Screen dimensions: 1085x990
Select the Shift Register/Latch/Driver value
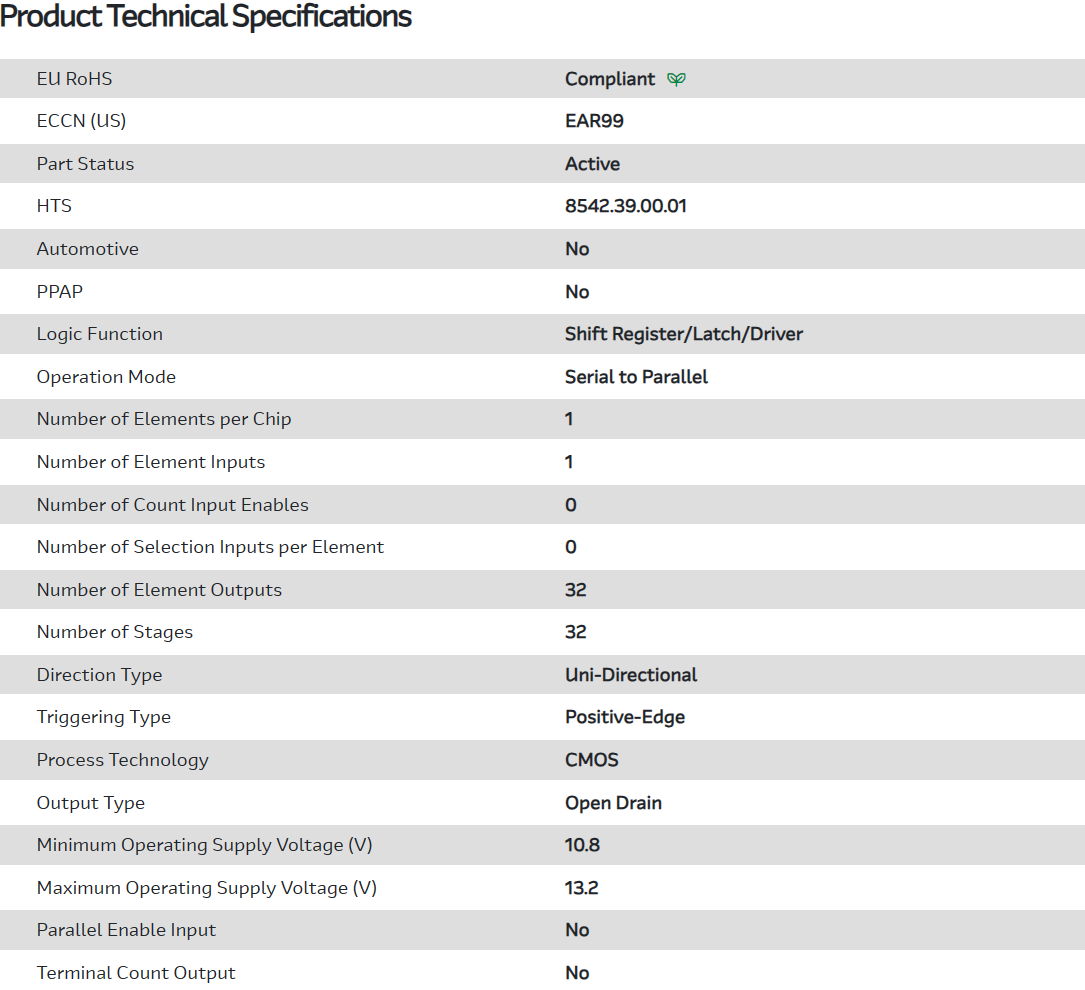683,334
